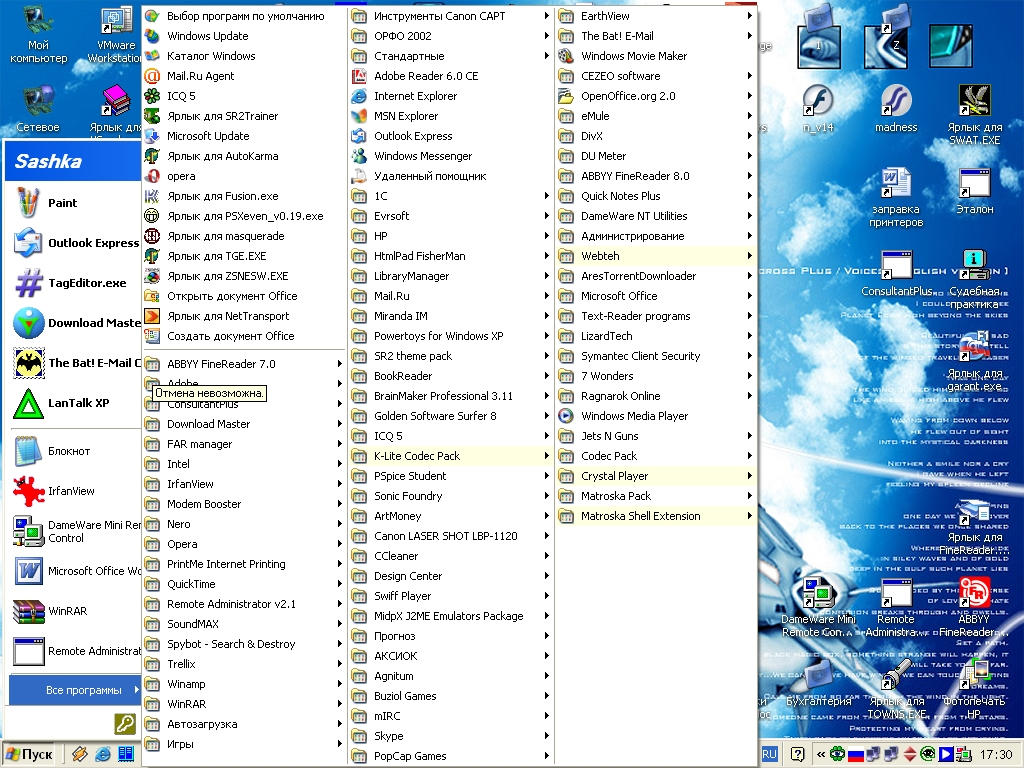Click the key icon at Start menu bottom
Image resolution: width=1024 pixels, height=768 pixels.
[x=125, y=724]
